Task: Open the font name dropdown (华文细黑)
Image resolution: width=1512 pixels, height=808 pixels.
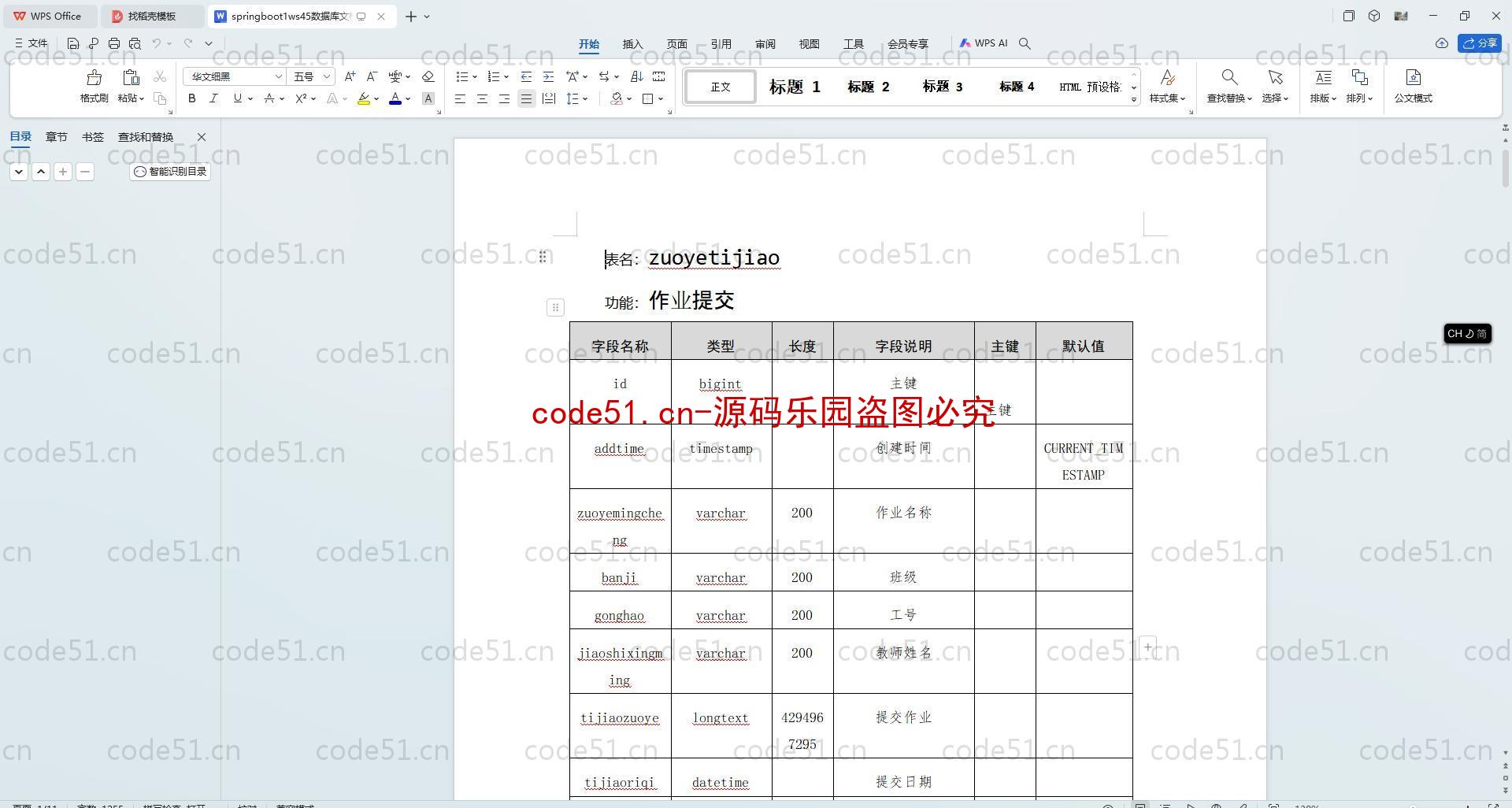Action: tap(278, 76)
